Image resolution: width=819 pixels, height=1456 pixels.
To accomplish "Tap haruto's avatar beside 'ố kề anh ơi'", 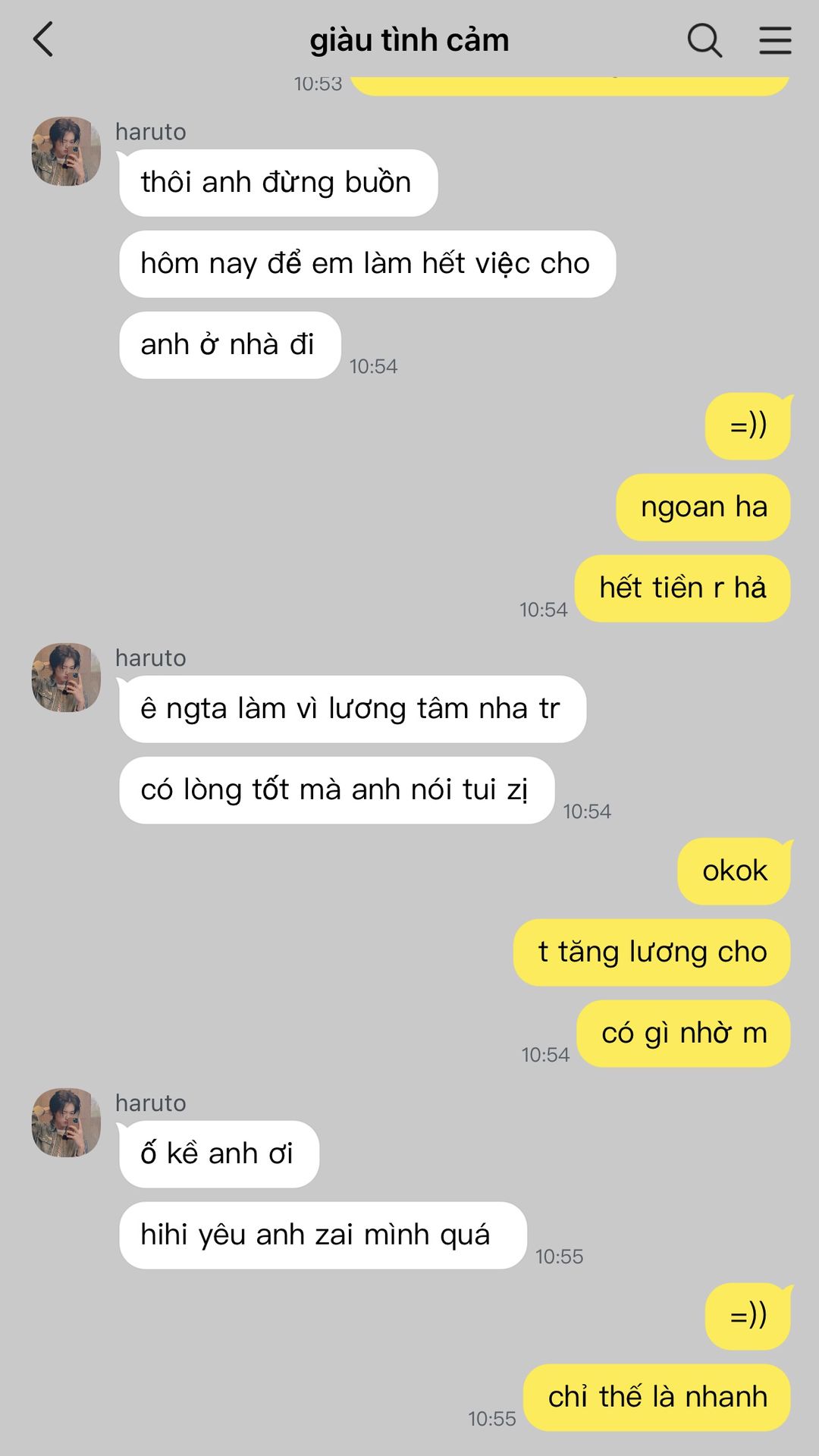I will coord(66,1122).
